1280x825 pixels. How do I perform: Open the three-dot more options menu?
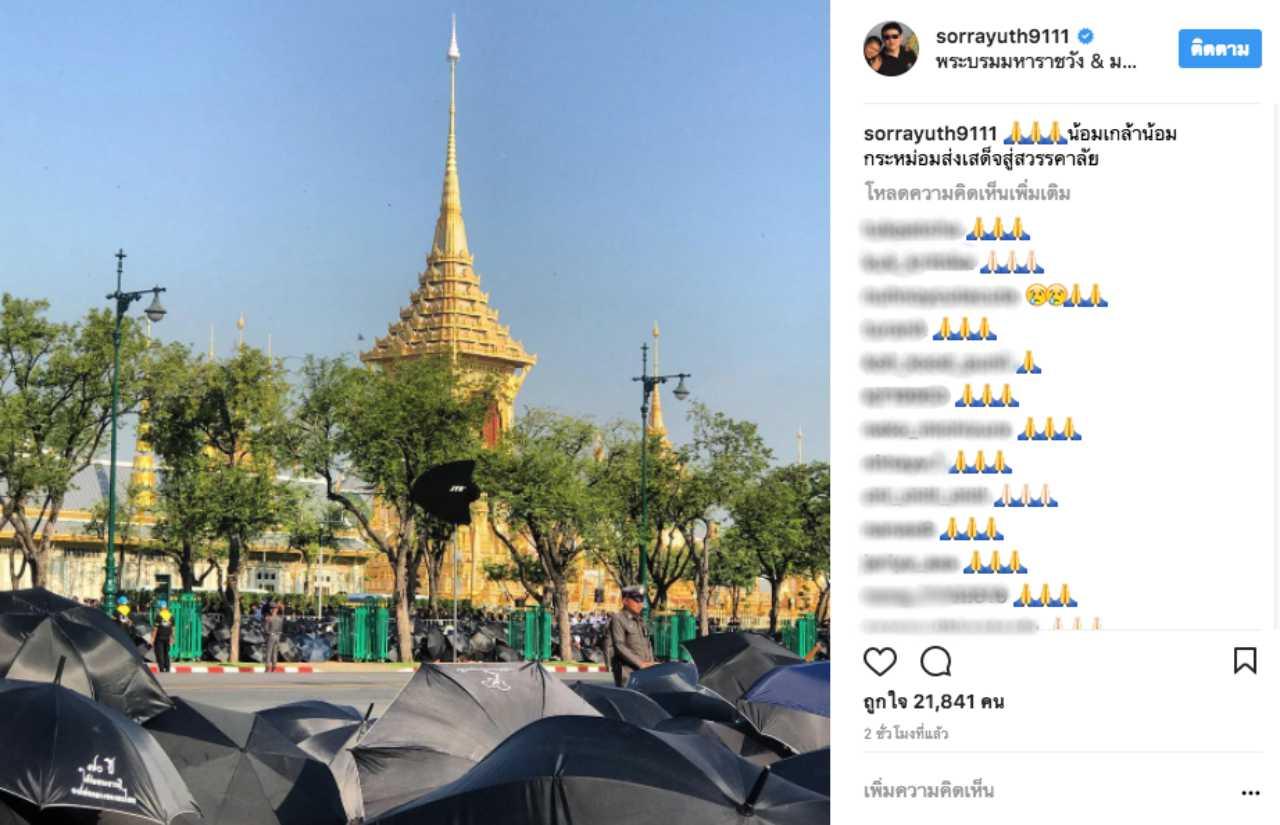pyautogui.click(x=1250, y=793)
